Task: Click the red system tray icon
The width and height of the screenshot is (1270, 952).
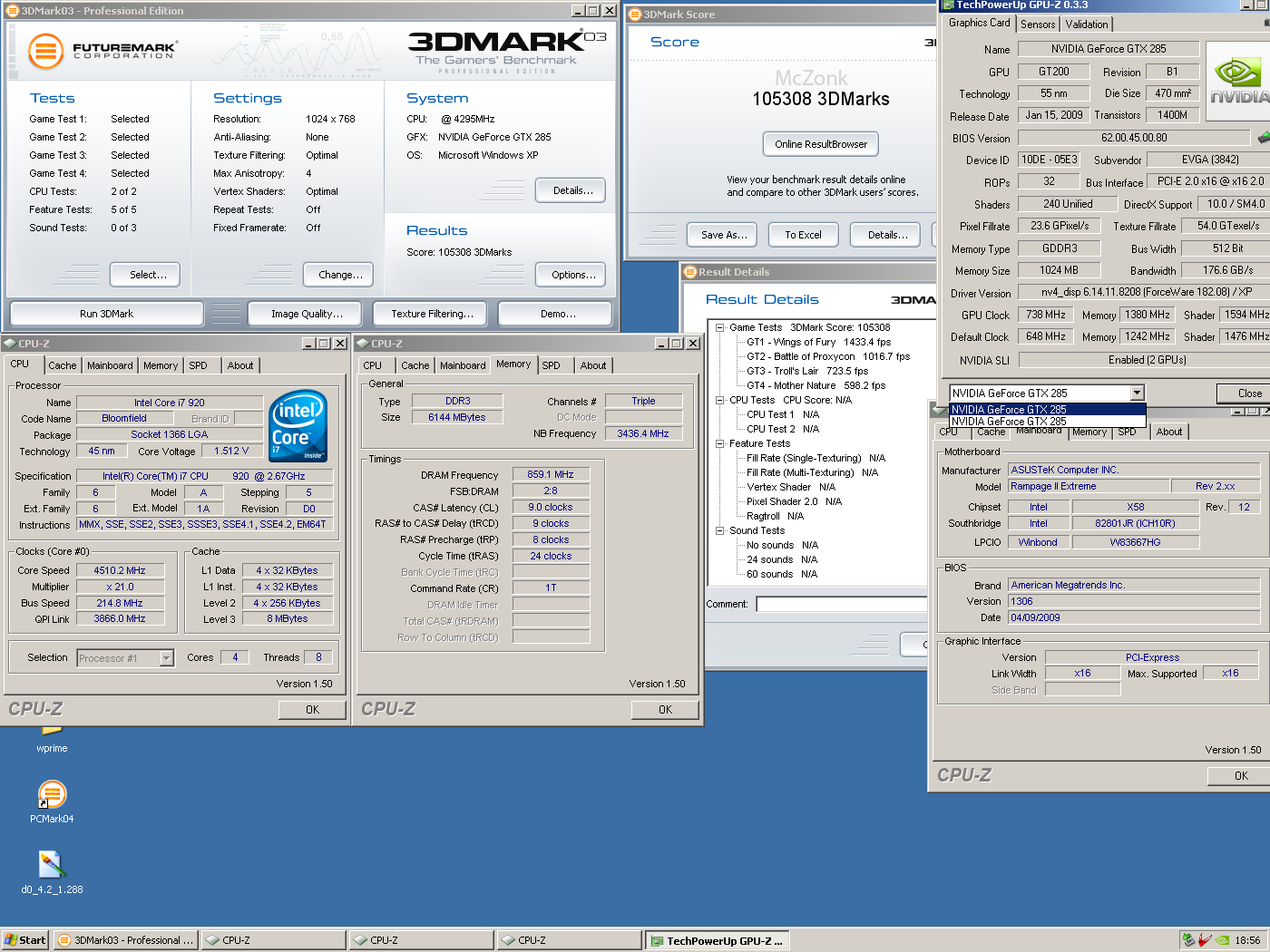Action: [1205, 940]
